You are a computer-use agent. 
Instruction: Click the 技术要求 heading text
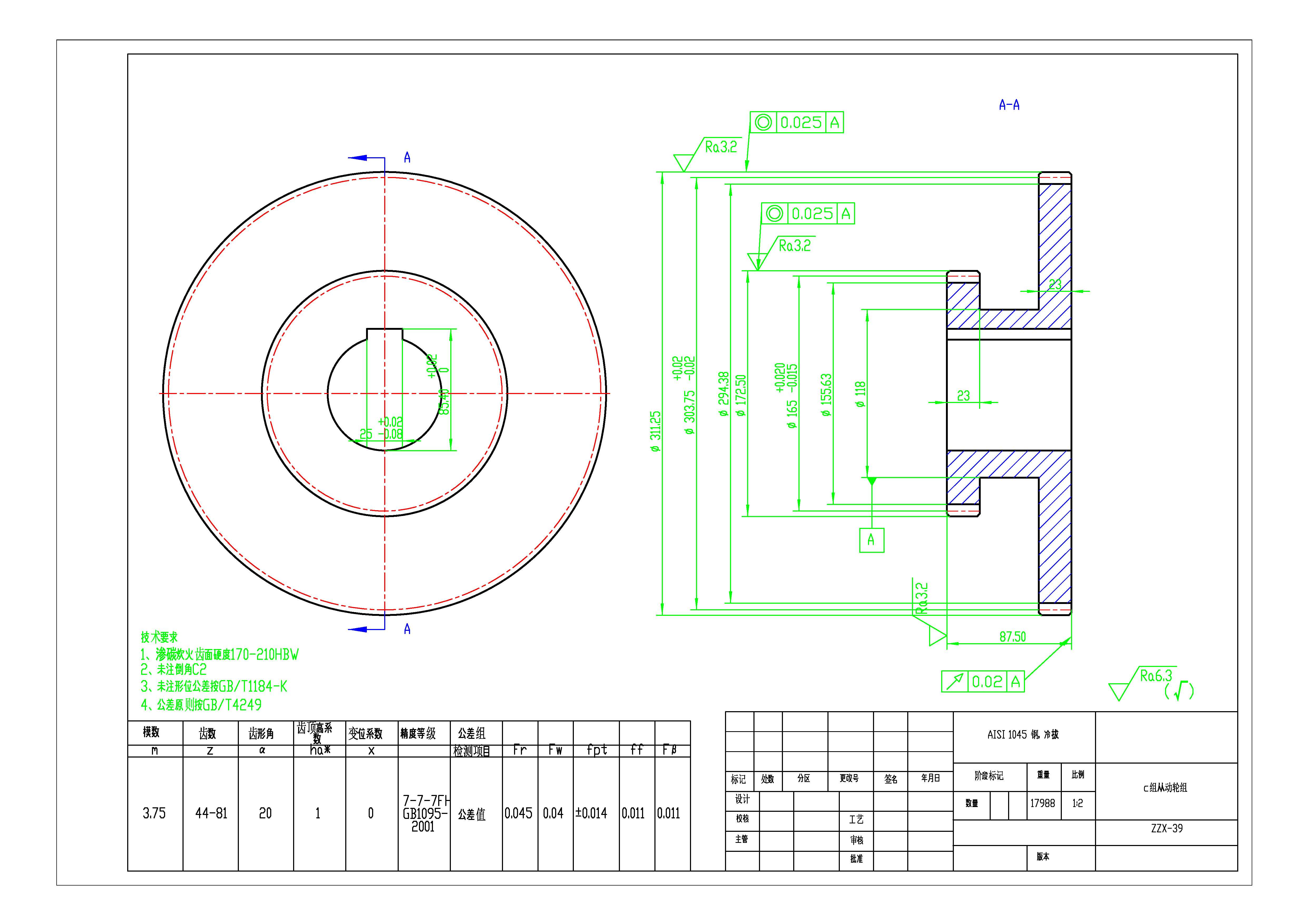[x=159, y=637]
